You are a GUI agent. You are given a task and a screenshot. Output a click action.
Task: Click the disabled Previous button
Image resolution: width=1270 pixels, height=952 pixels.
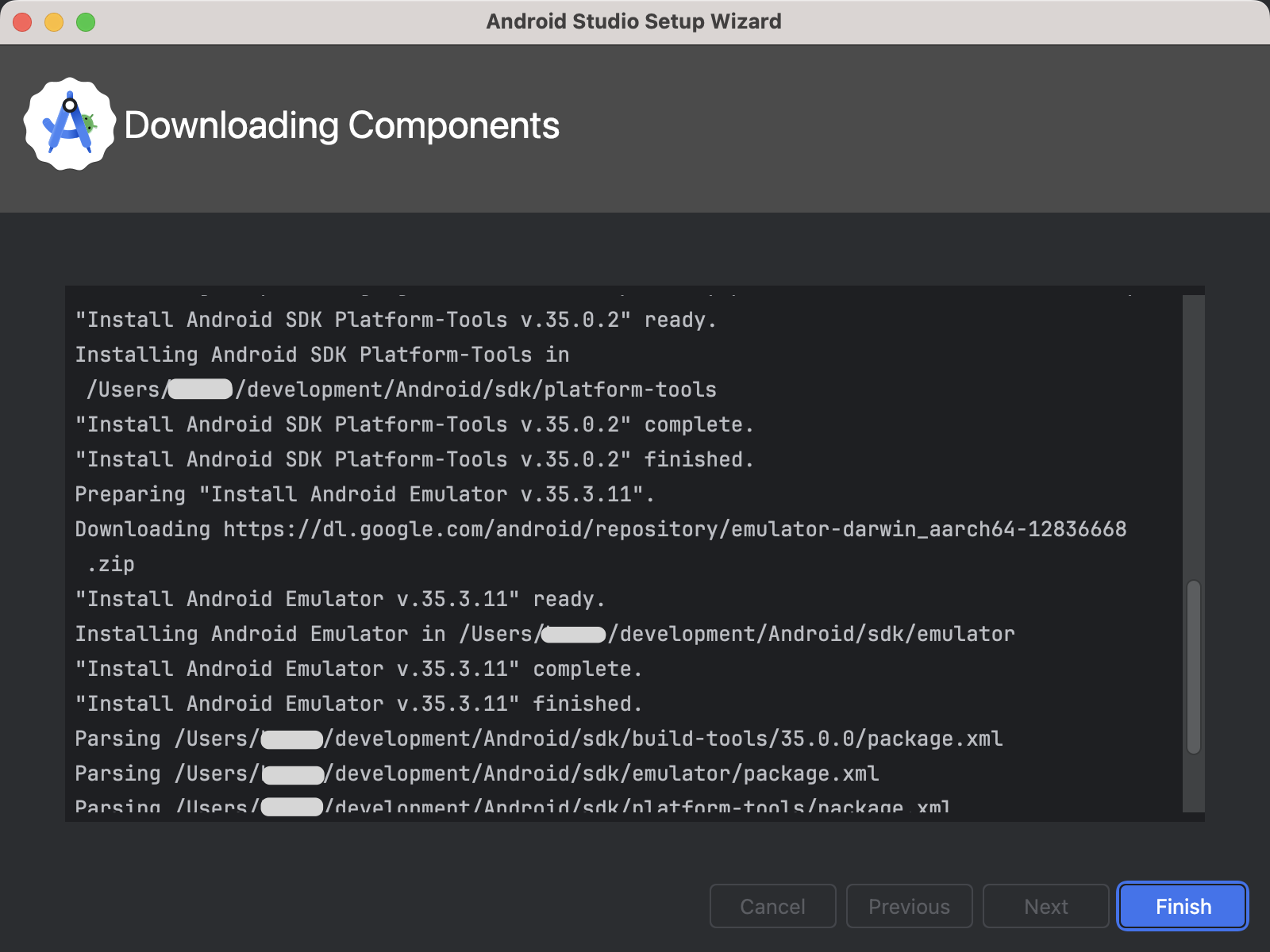(x=909, y=906)
